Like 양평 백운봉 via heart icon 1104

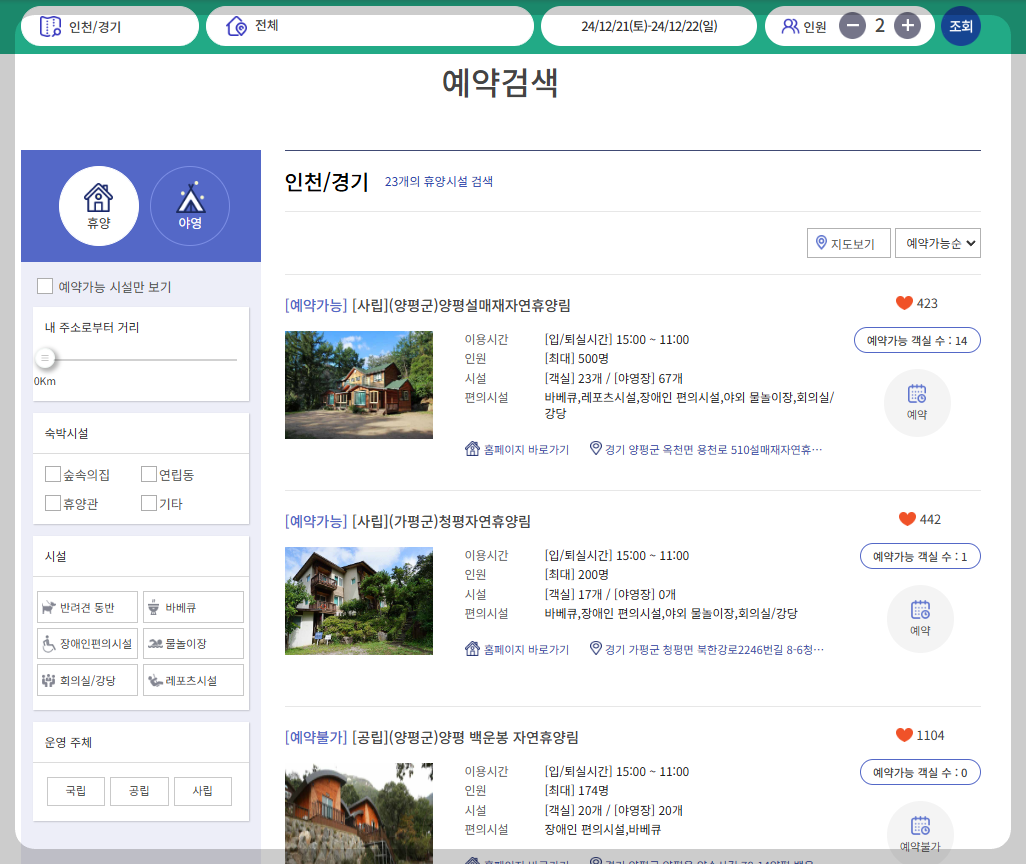pyautogui.click(x=904, y=735)
